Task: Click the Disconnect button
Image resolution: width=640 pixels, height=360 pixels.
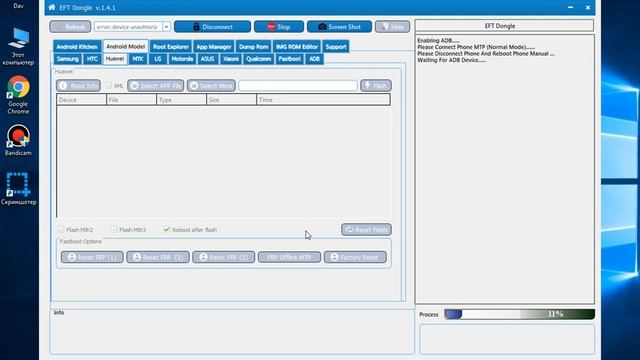Action: [x=212, y=27]
